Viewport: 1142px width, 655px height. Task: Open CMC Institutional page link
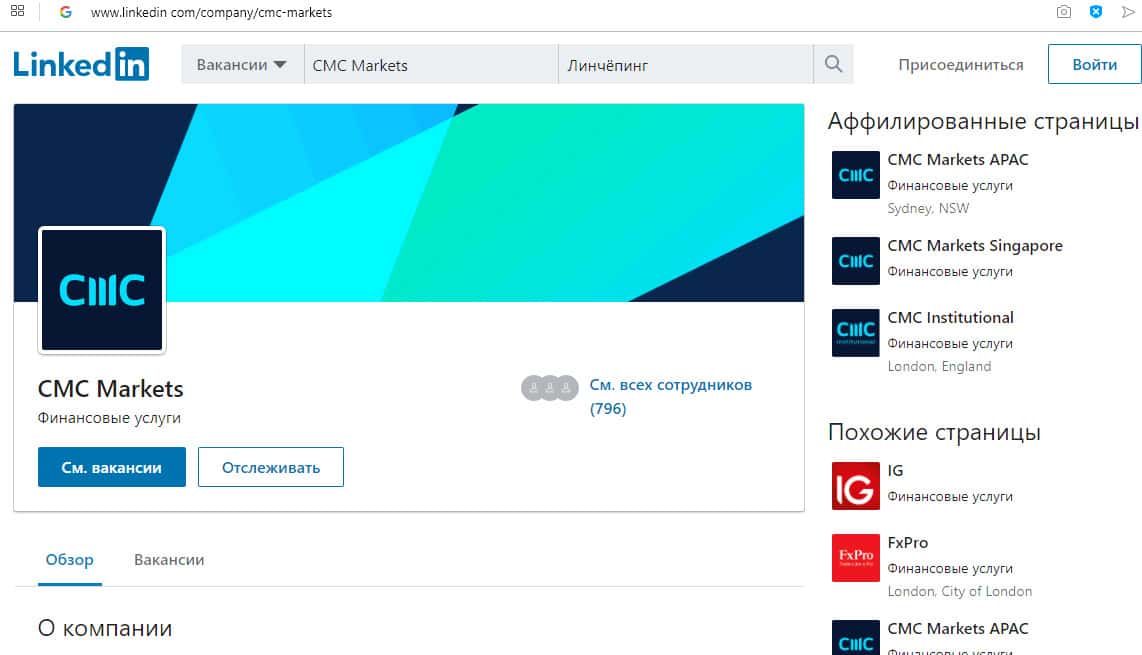click(950, 318)
